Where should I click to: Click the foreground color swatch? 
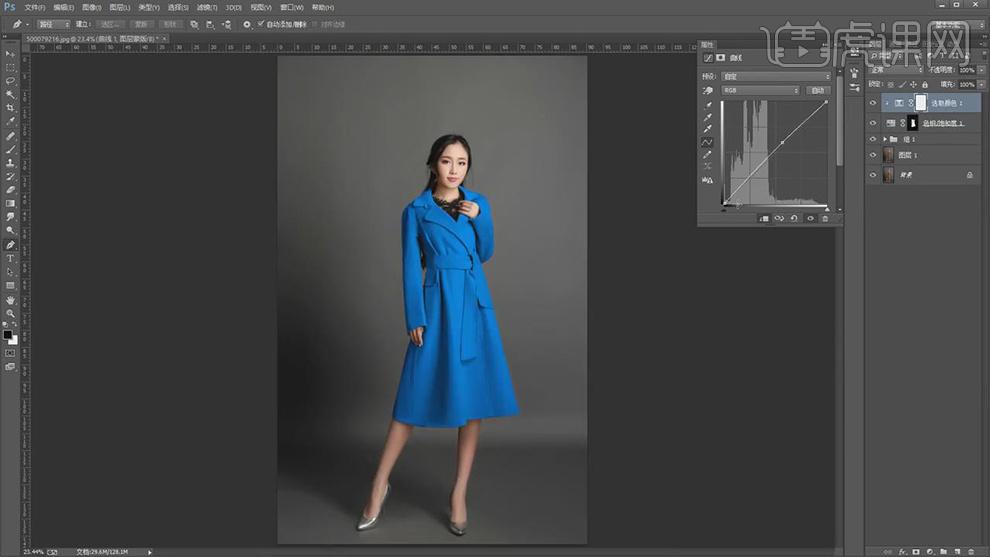point(7,335)
